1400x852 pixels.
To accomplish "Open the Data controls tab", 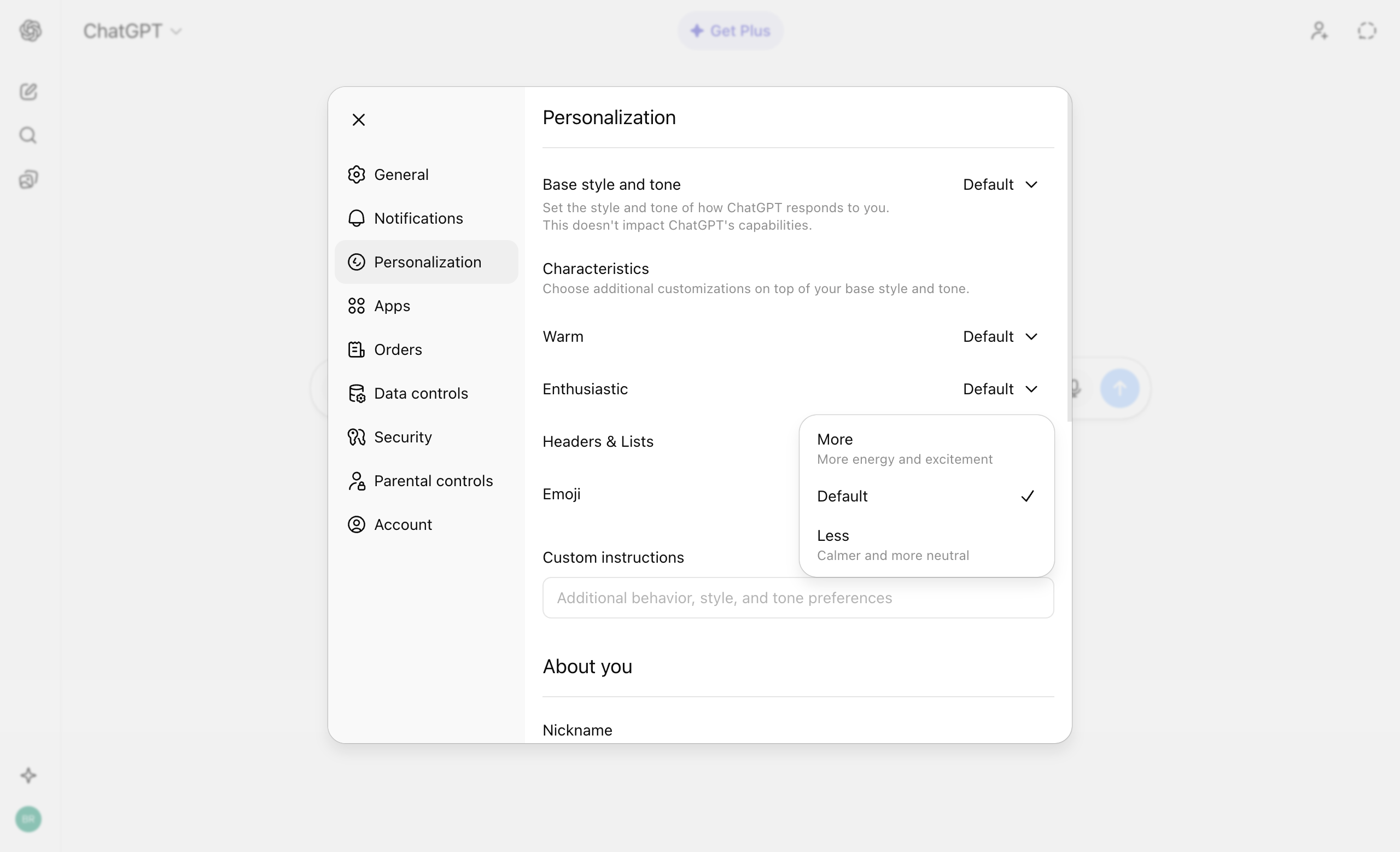I will [426, 393].
